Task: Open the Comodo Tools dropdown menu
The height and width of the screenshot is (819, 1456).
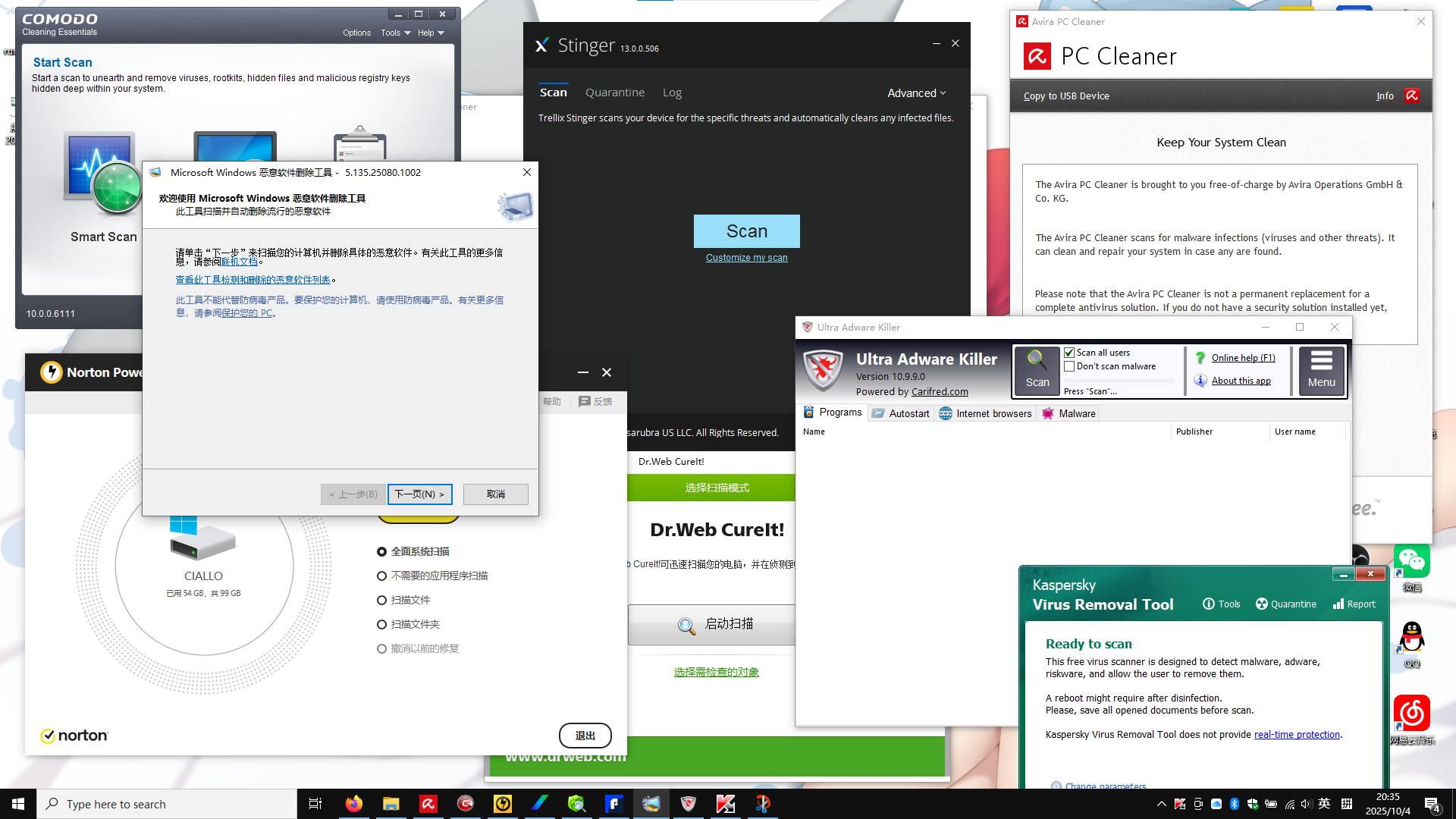Action: (x=395, y=33)
